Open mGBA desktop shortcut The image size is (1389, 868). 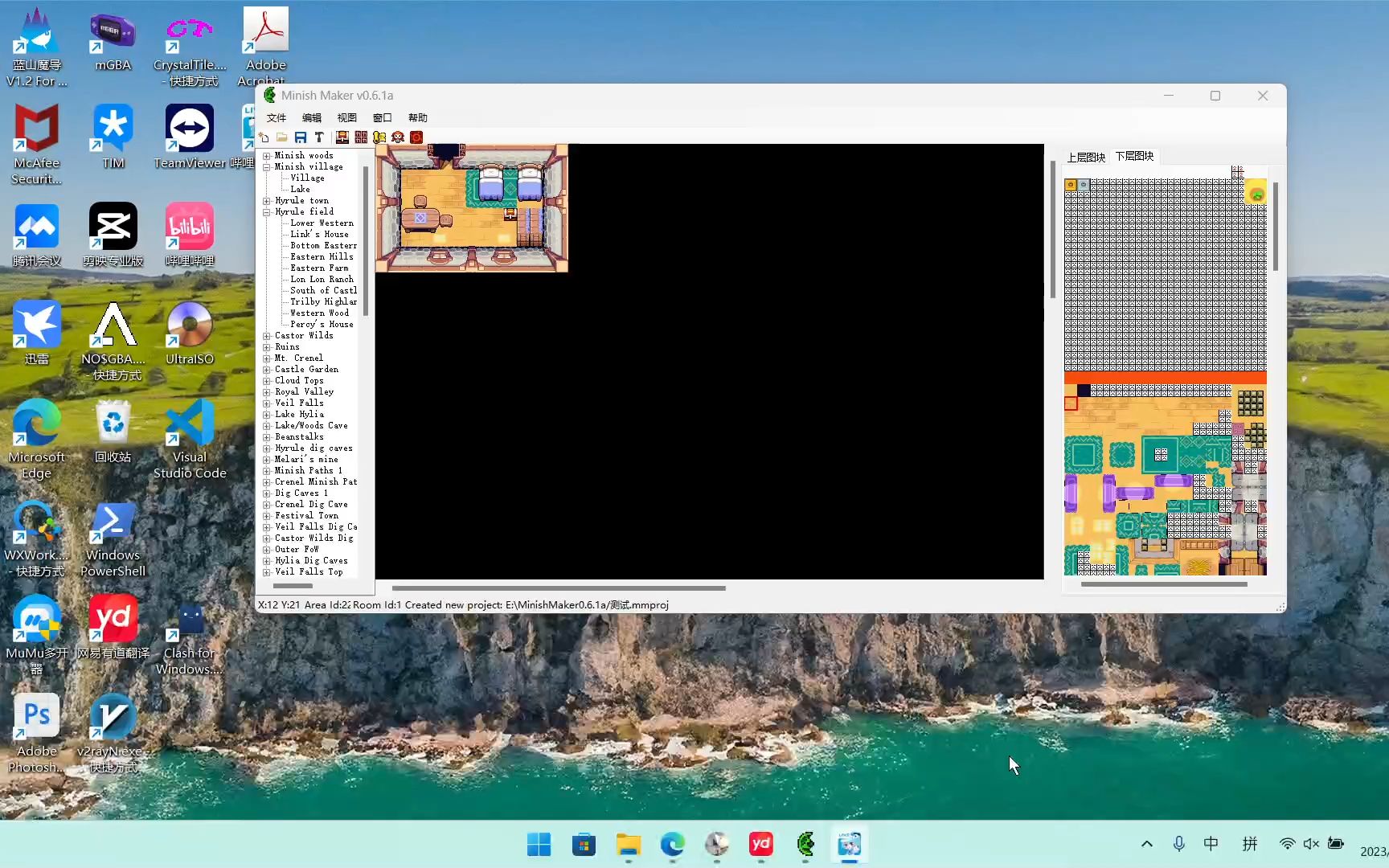pos(113,42)
